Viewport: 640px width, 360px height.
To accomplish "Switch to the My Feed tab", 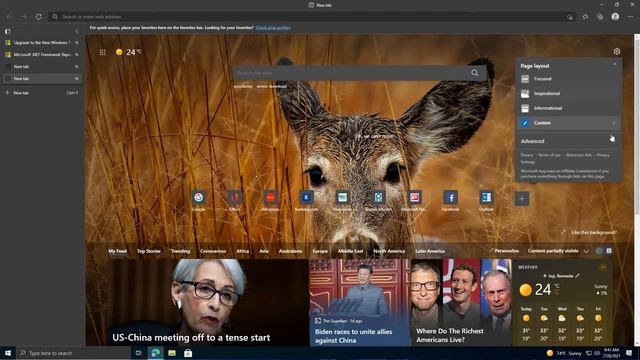I will [x=118, y=251].
